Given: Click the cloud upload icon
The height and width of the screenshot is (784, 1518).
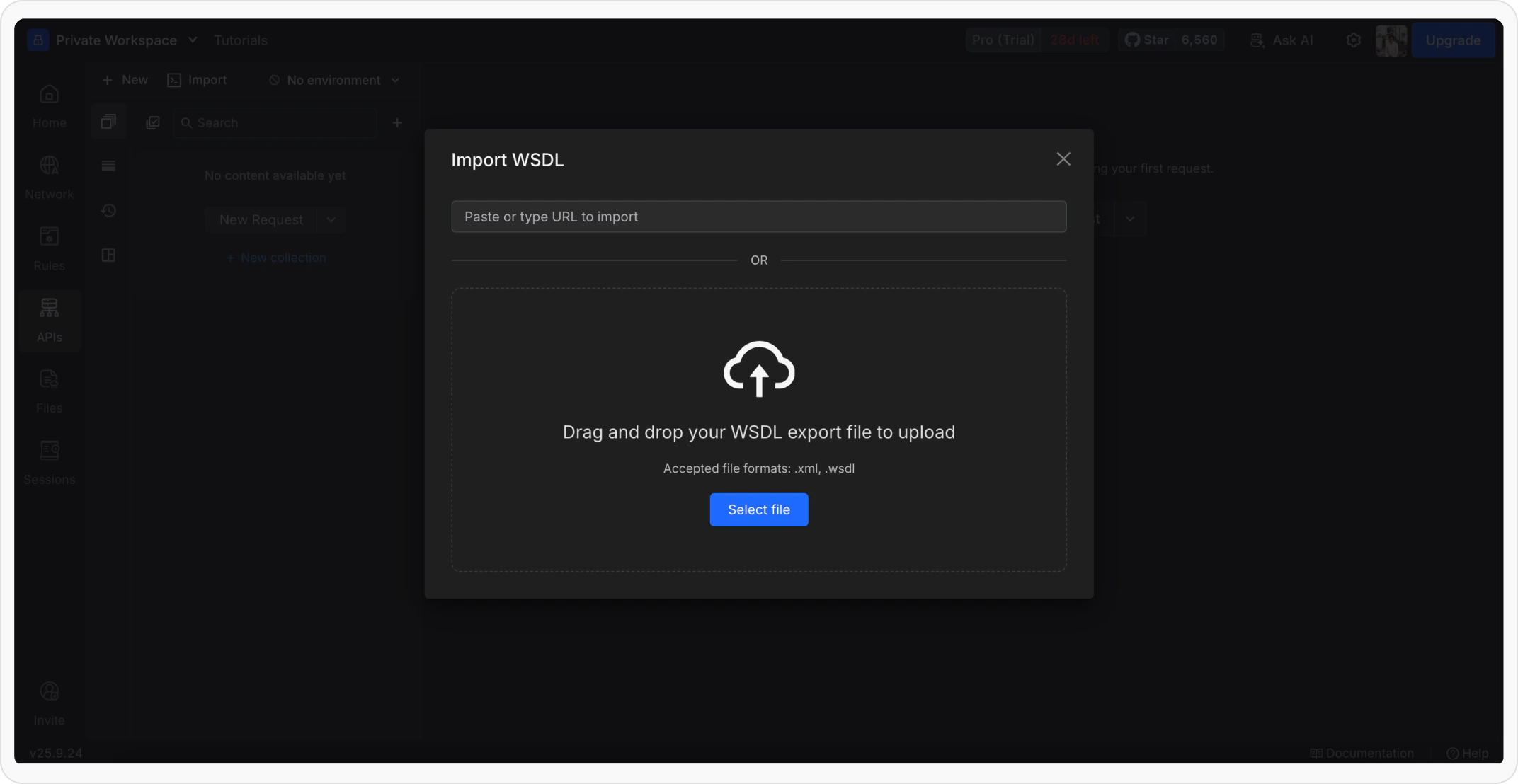Looking at the screenshot, I should [758, 369].
